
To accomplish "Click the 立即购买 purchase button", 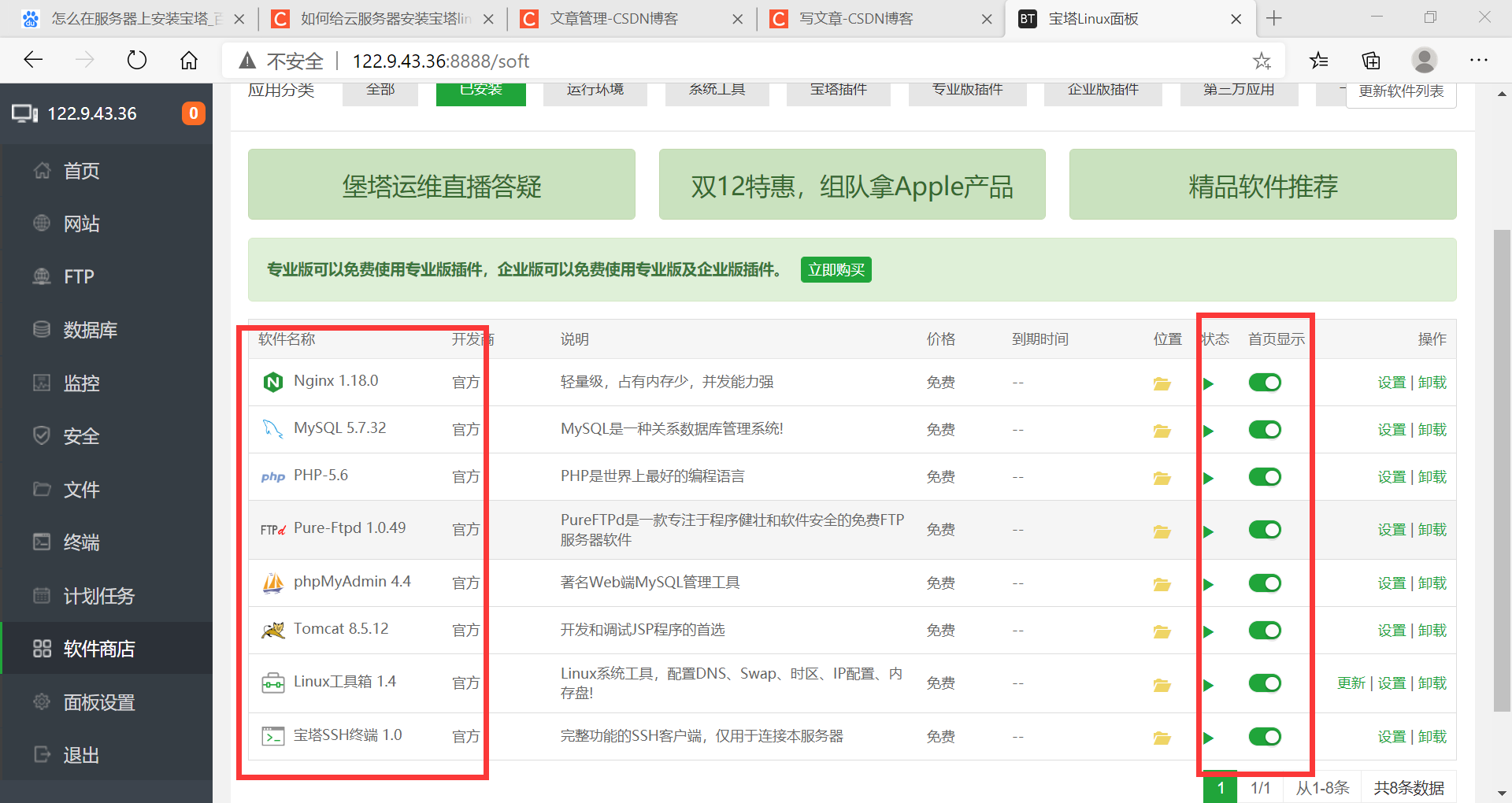I will (836, 269).
